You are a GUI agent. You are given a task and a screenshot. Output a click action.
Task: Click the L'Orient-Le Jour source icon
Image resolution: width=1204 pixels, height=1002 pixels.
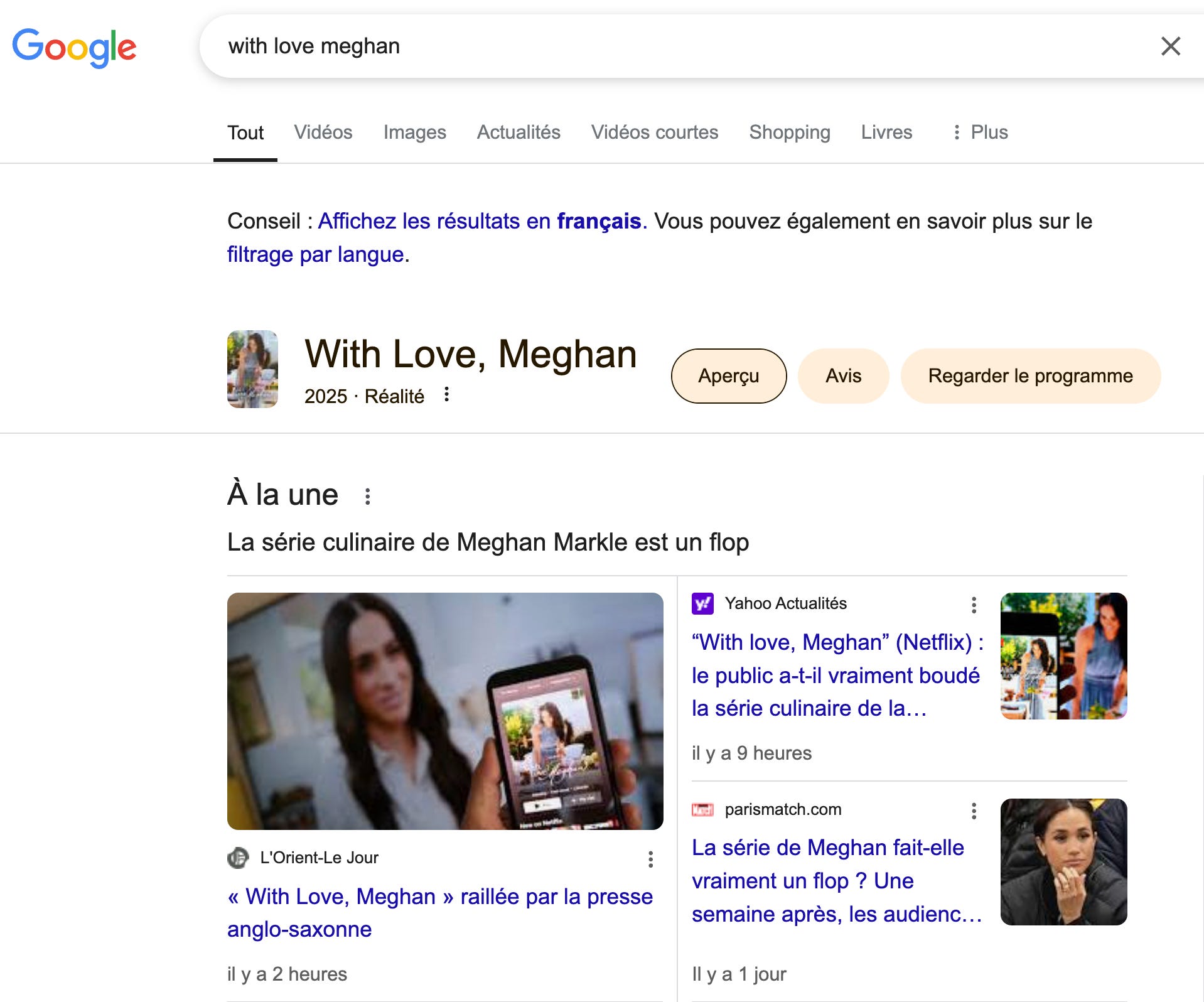click(x=238, y=858)
